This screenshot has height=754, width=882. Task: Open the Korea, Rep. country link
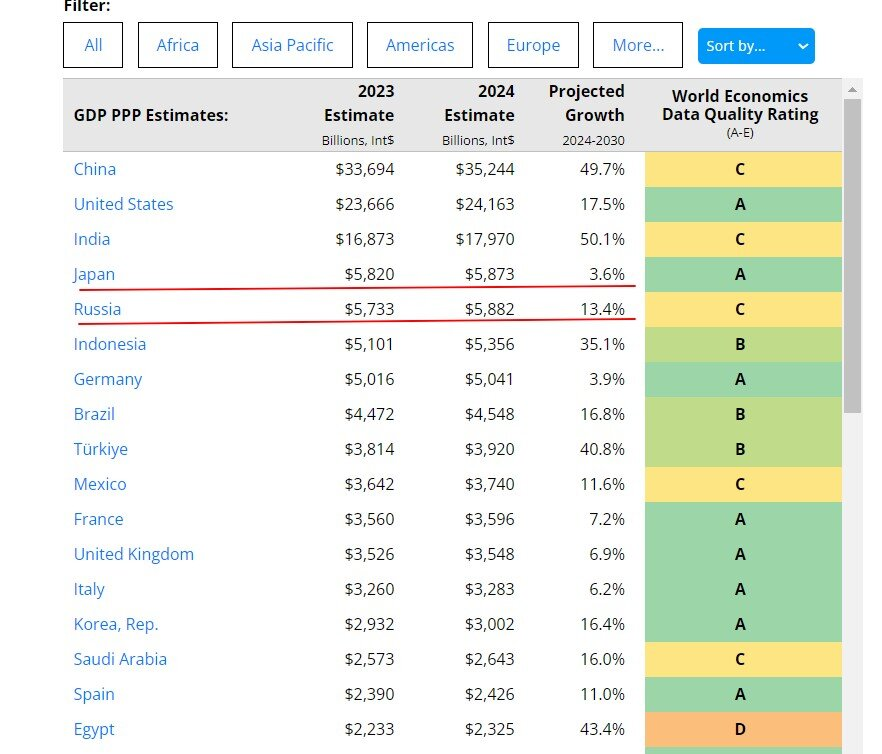(x=116, y=625)
